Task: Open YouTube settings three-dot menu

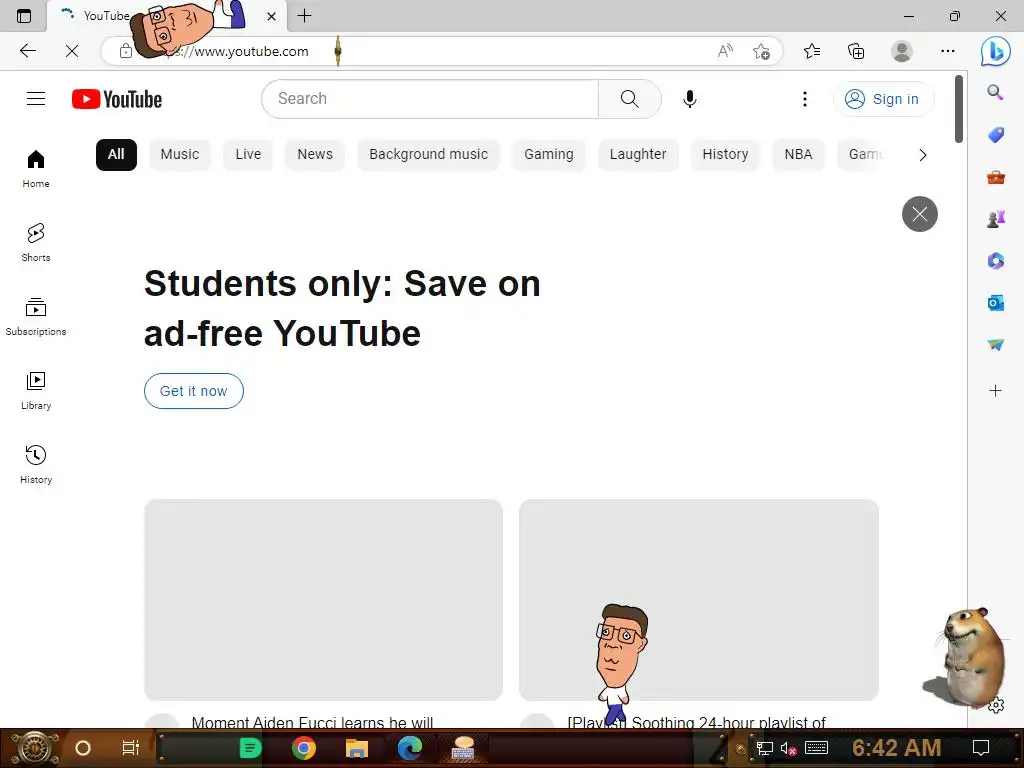Action: click(x=805, y=99)
